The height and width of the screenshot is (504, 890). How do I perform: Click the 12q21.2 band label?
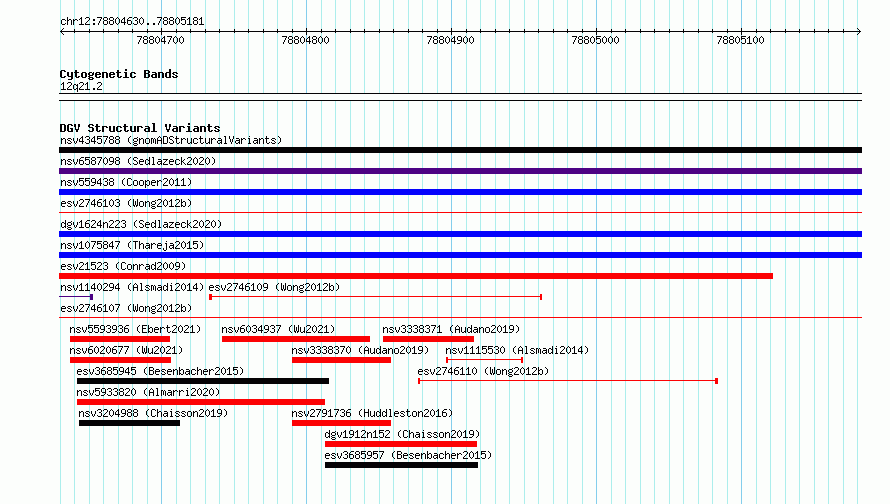tap(81, 86)
